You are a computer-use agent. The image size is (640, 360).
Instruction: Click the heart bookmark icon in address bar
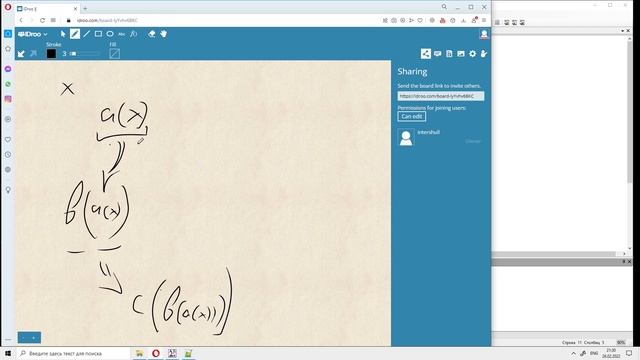(x=420, y=20)
